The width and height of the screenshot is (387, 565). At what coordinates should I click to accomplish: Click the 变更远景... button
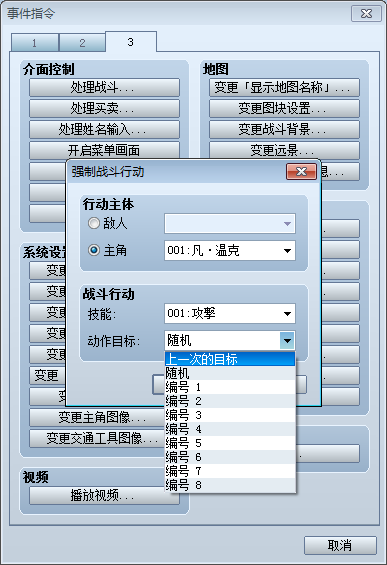point(284,150)
